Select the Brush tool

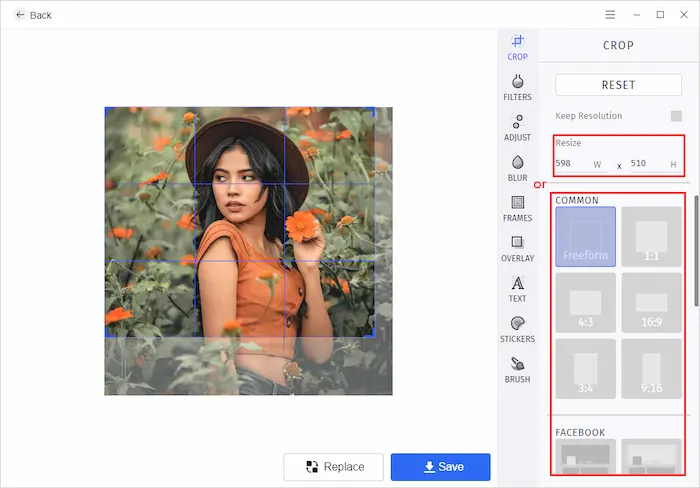pyautogui.click(x=517, y=370)
